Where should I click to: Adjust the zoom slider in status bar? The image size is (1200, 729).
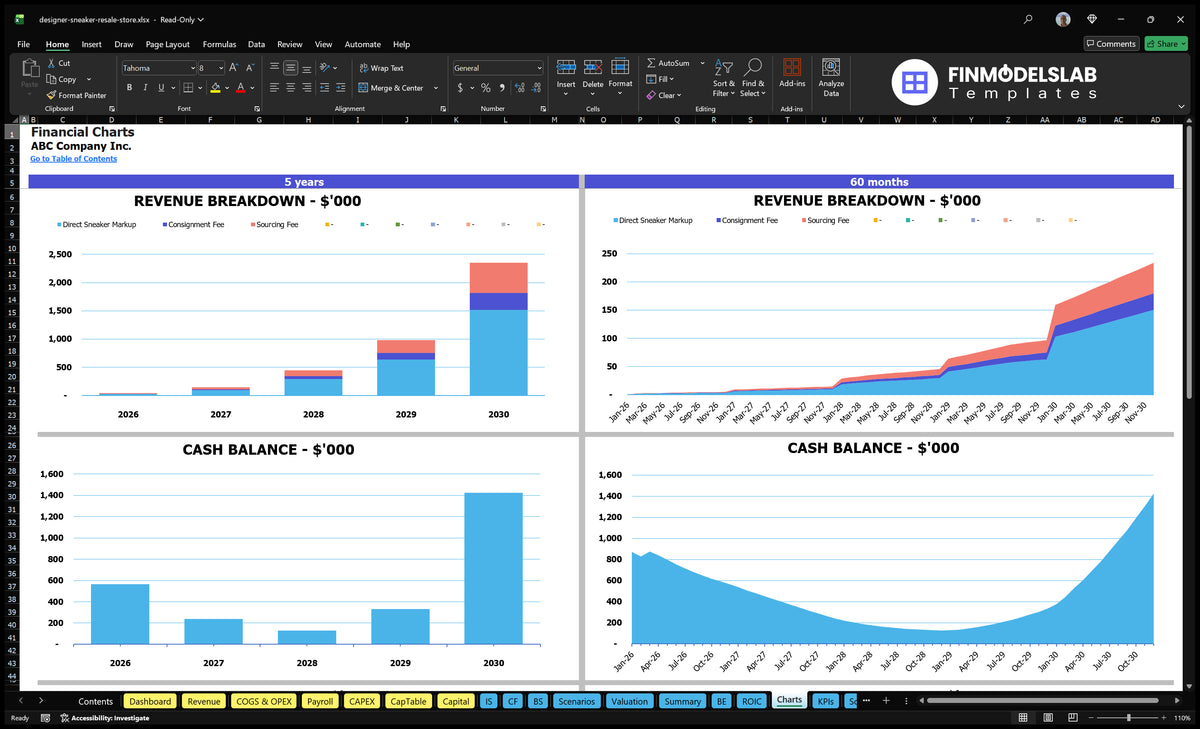click(1129, 718)
